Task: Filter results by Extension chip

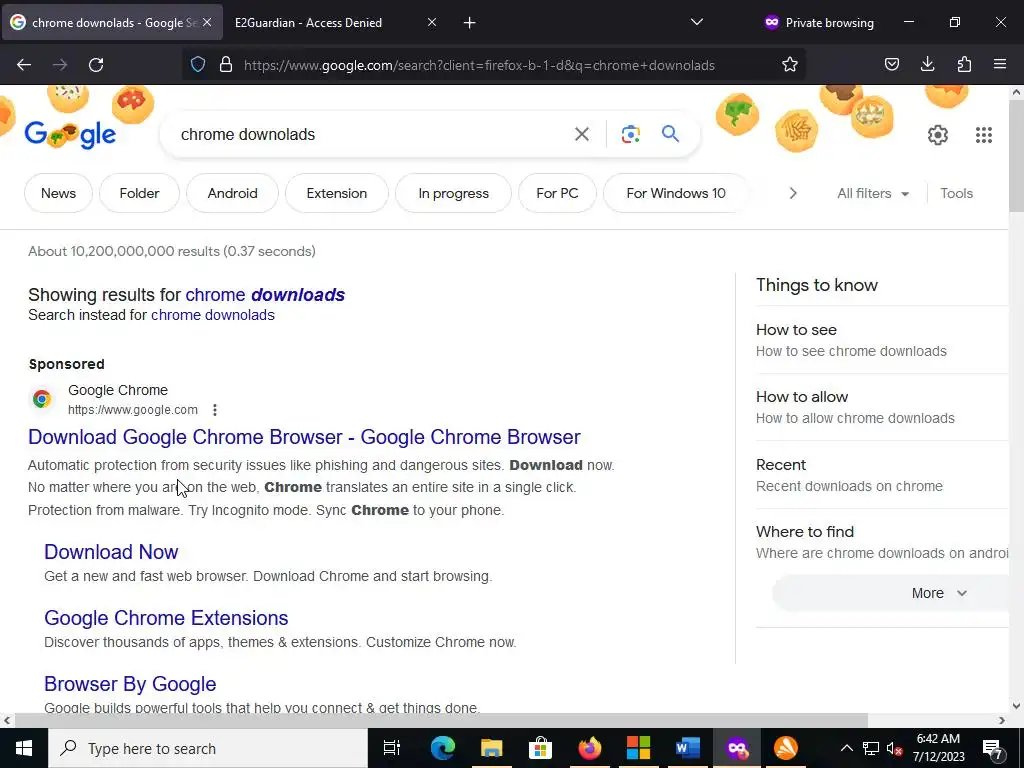Action: coord(337,193)
